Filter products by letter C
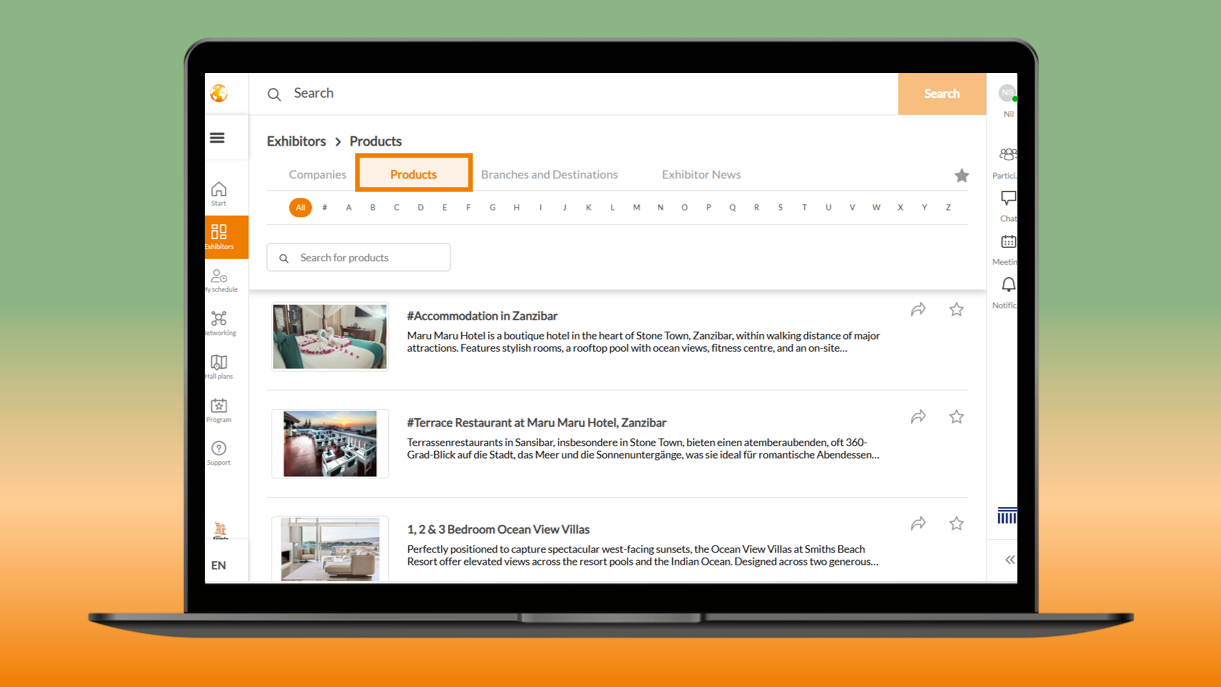The image size is (1221, 687). (396, 207)
